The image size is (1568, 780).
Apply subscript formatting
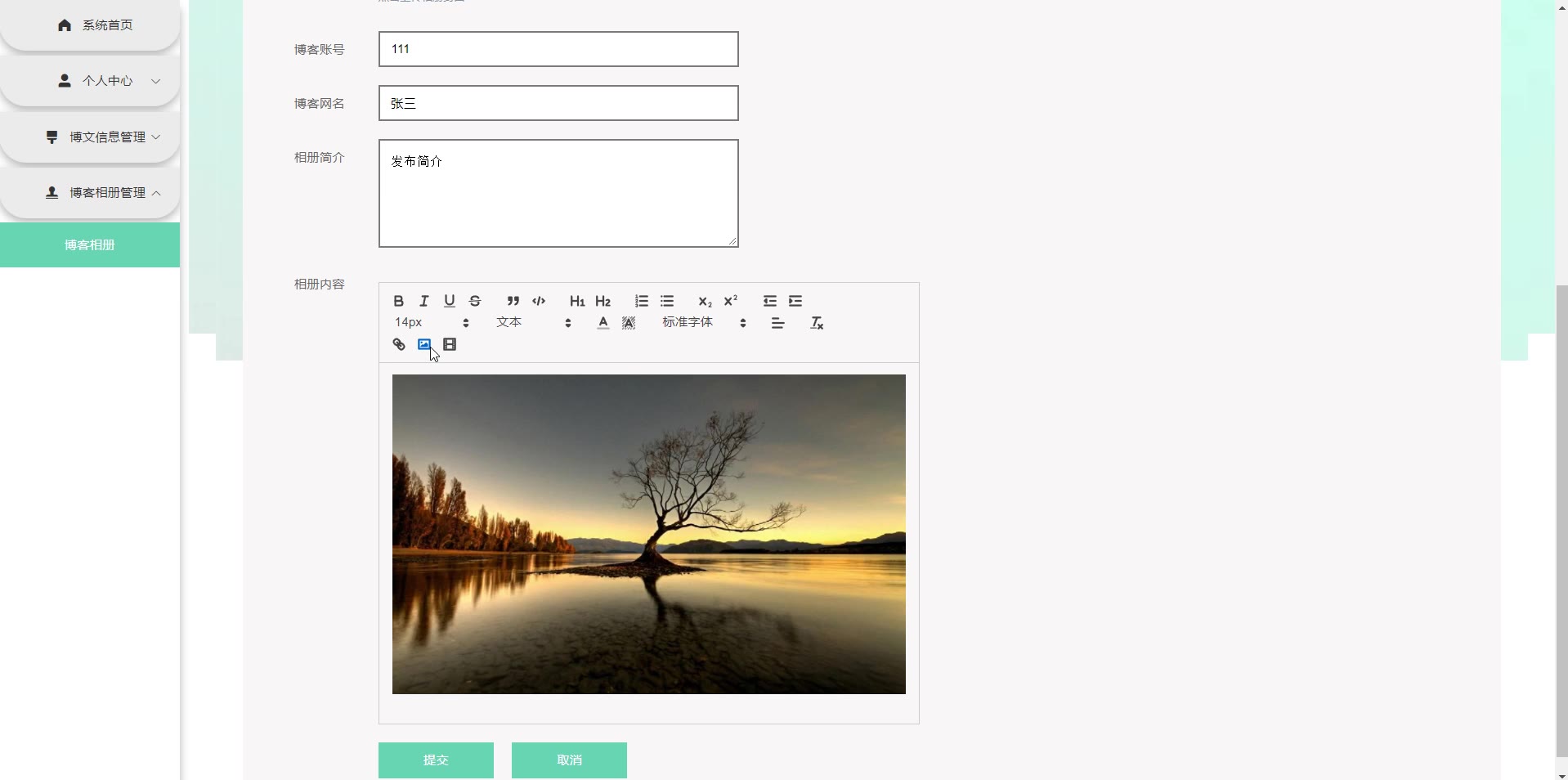click(705, 301)
